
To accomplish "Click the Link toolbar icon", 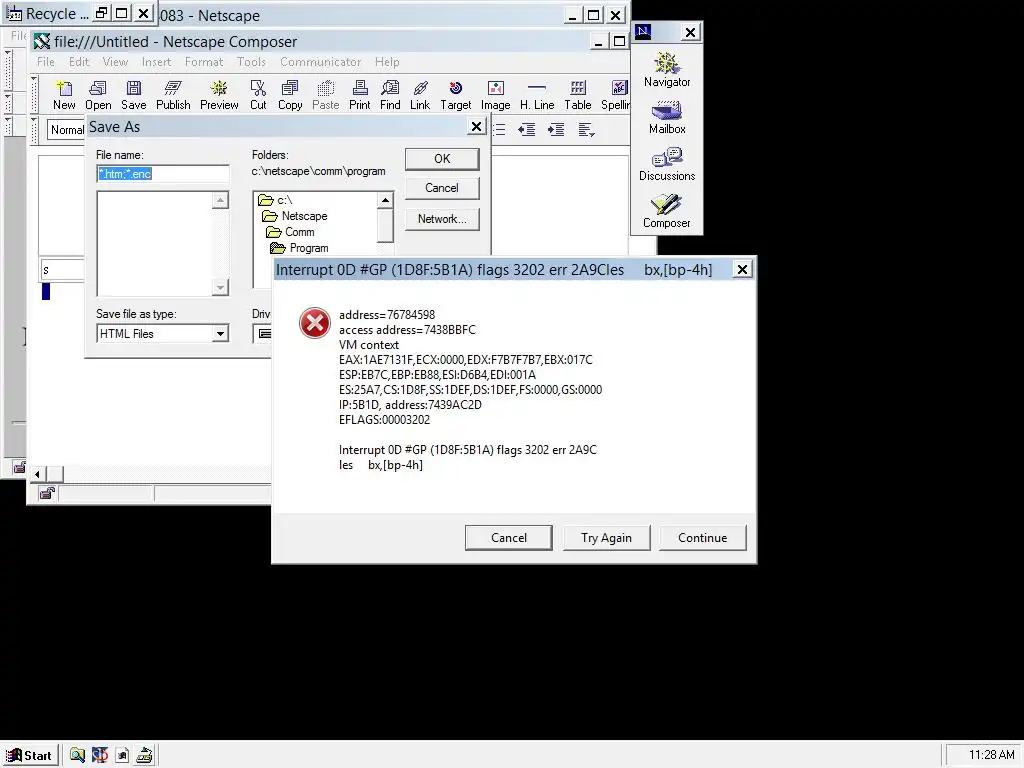I will (x=420, y=95).
